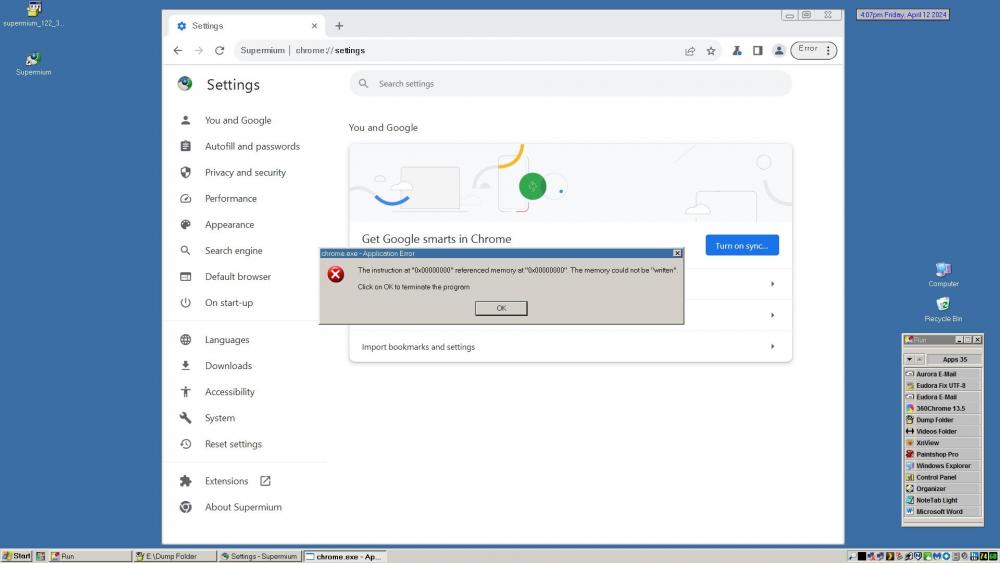
Task: Select Privacy and security in the sidebar
Action: click(245, 173)
